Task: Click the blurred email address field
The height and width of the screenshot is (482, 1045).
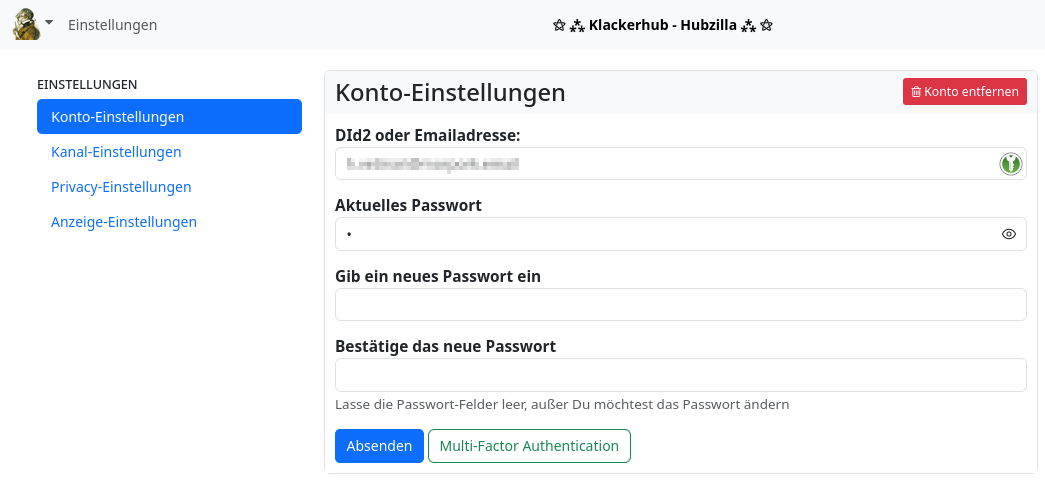Action: (x=660, y=164)
